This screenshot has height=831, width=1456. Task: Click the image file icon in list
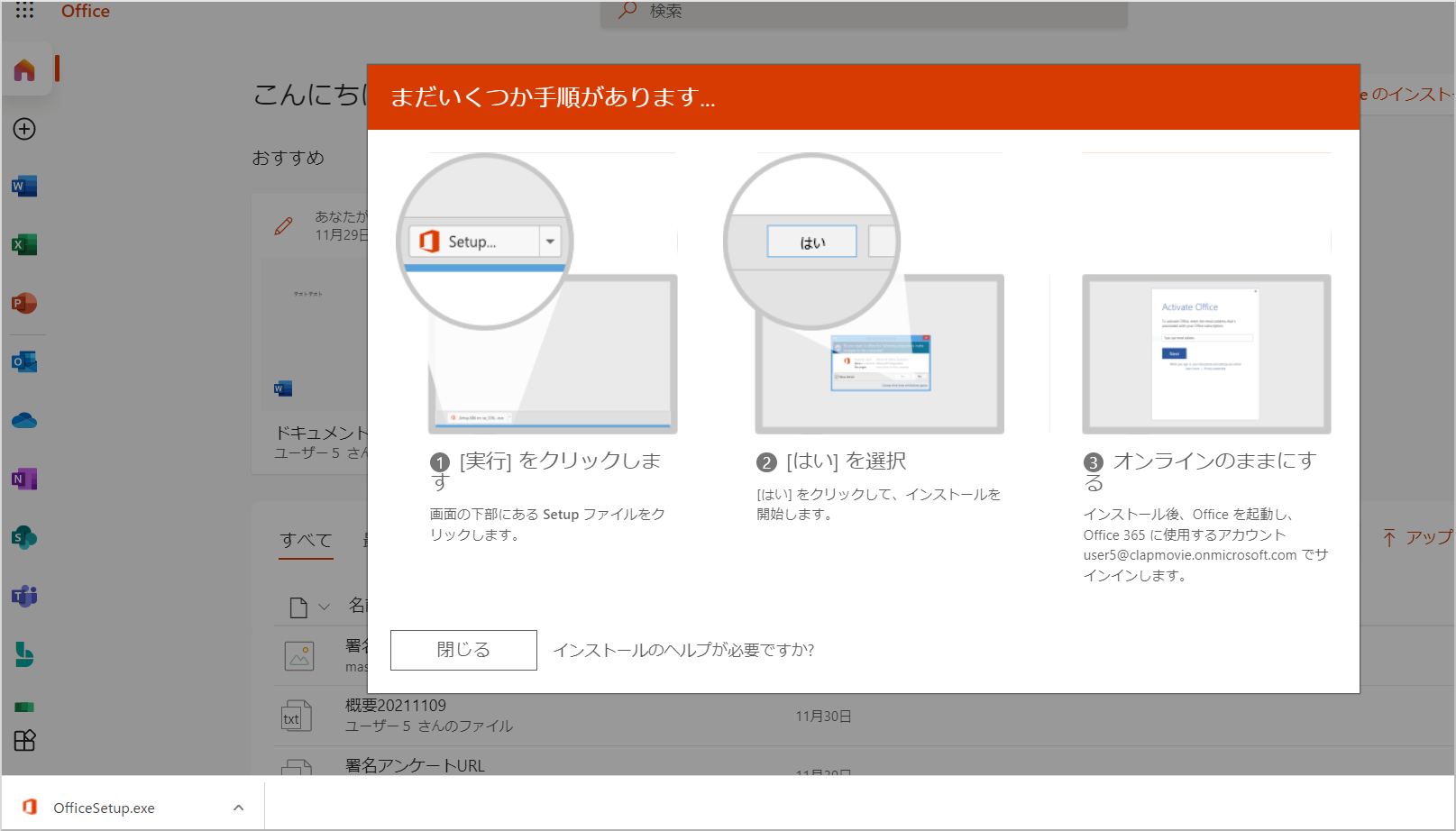[x=299, y=655]
